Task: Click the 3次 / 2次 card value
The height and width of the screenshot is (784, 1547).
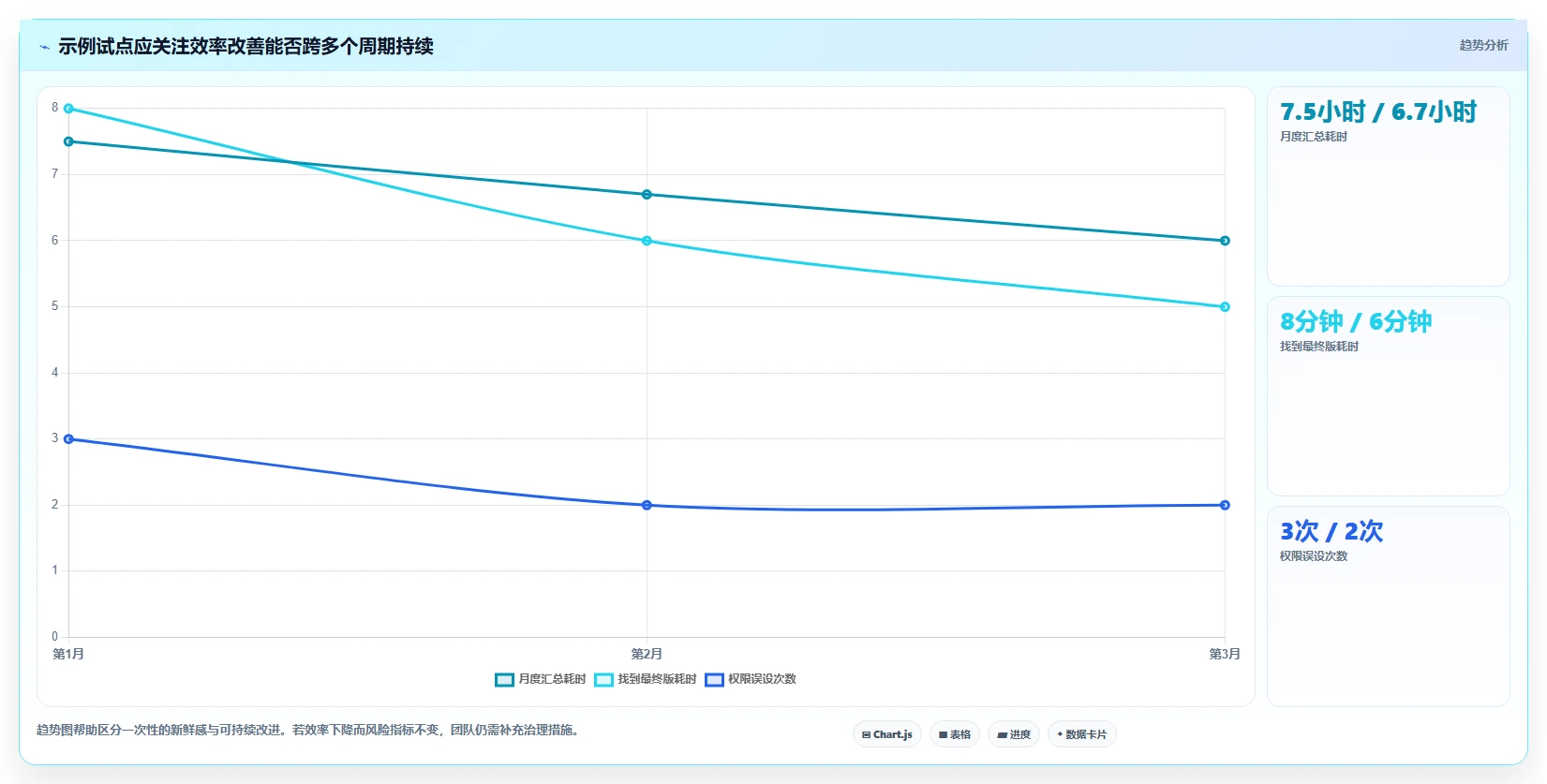Action: point(1331,532)
